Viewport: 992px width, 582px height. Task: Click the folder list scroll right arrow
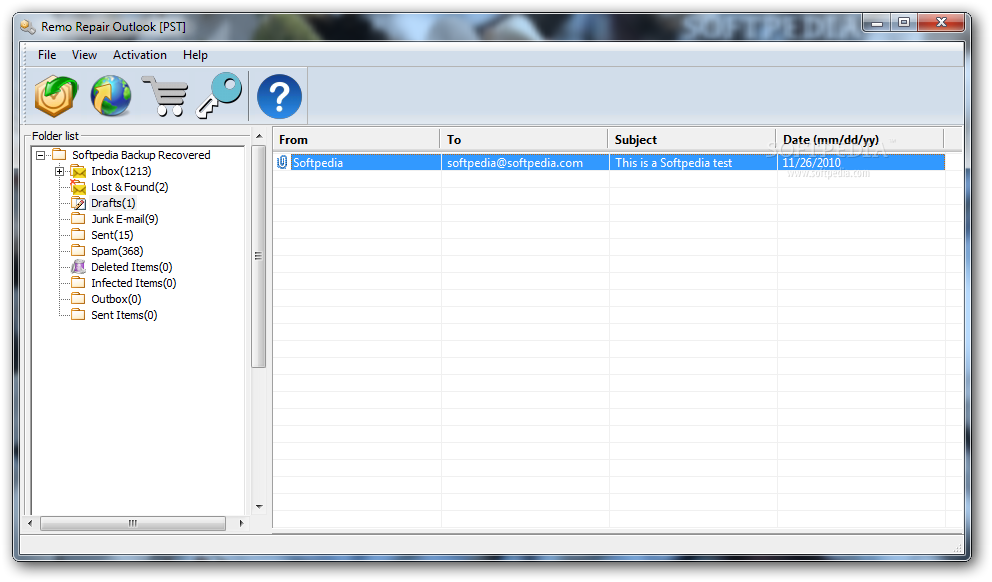tap(241, 523)
